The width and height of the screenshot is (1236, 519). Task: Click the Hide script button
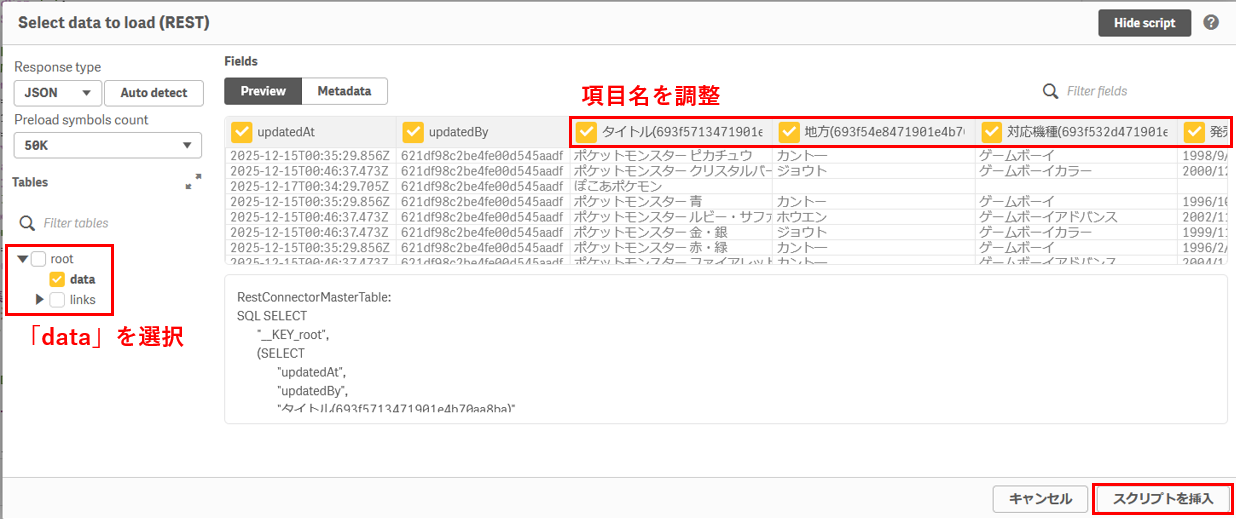click(x=1144, y=23)
